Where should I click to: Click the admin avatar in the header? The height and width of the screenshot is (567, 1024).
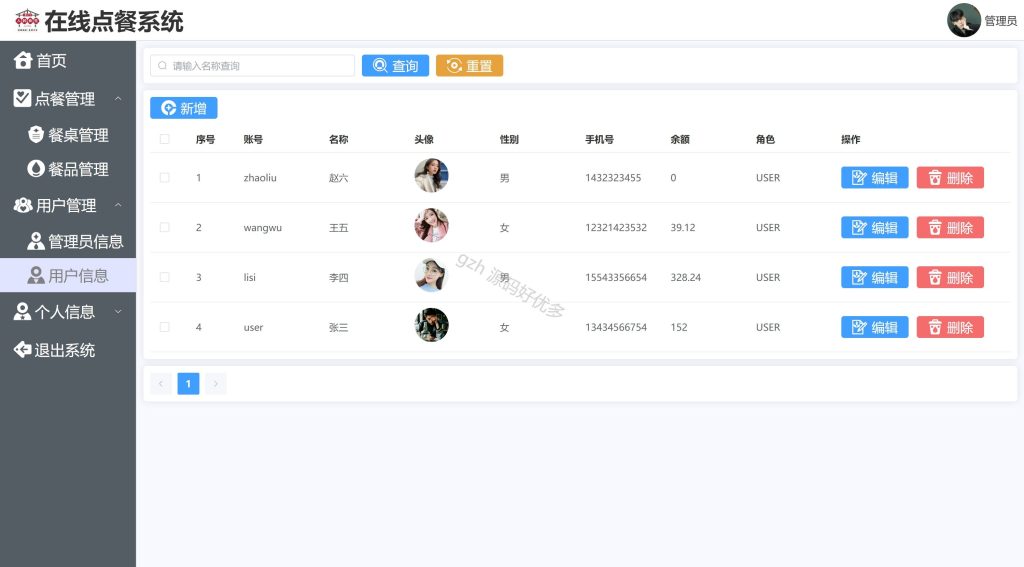(x=963, y=20)
